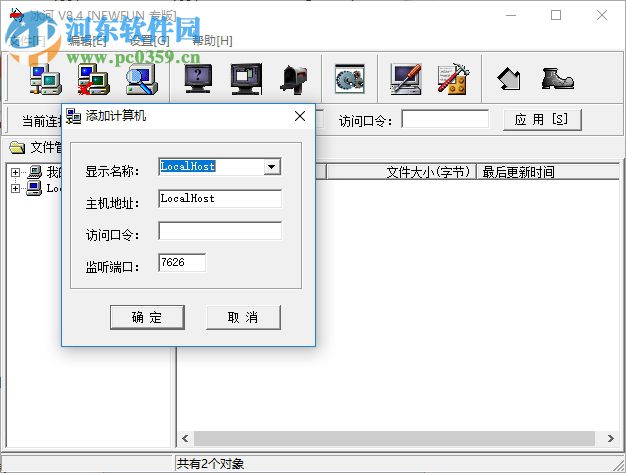Expand the LocalHost tree node
Viewport: 626px width, 473px height.
pyautogui.click(x=15, y=188)
